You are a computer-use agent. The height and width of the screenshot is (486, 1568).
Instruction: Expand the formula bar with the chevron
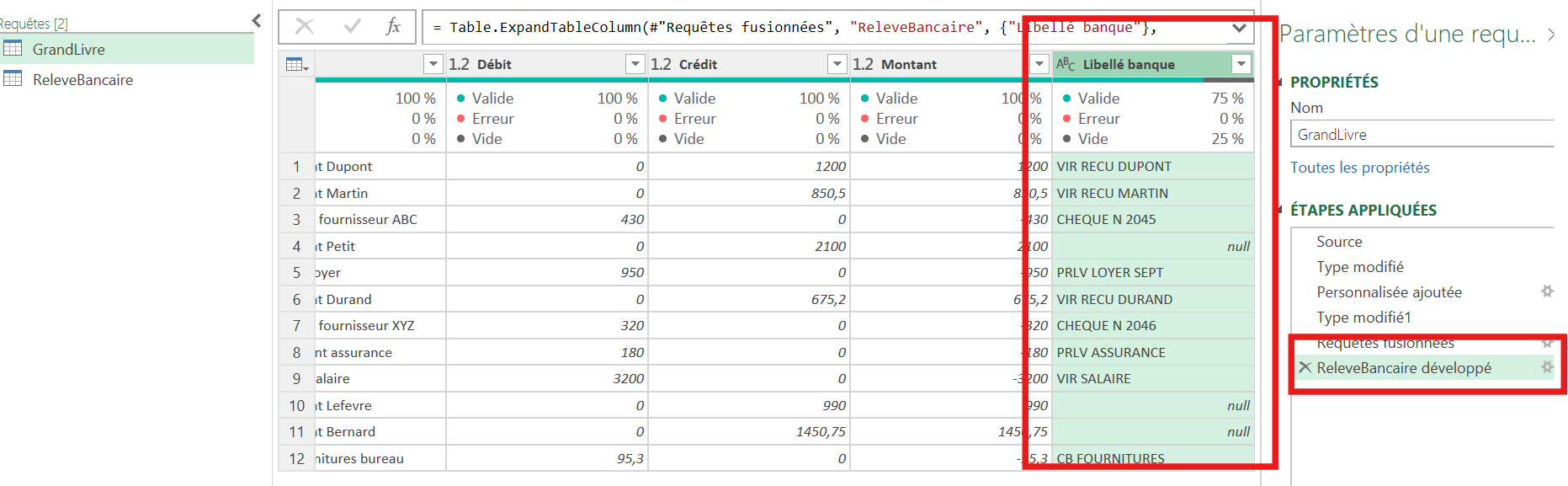pos(1239,28)
